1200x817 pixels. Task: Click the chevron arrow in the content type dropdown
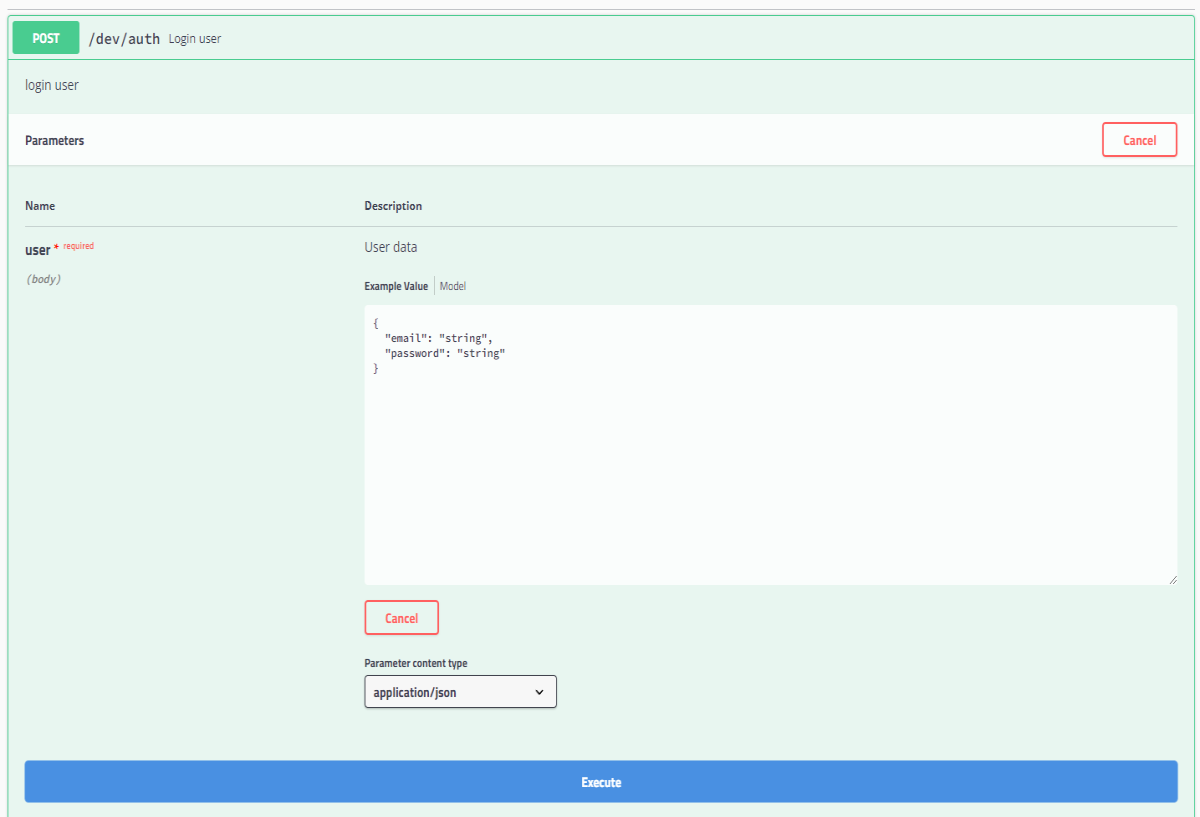539,692
